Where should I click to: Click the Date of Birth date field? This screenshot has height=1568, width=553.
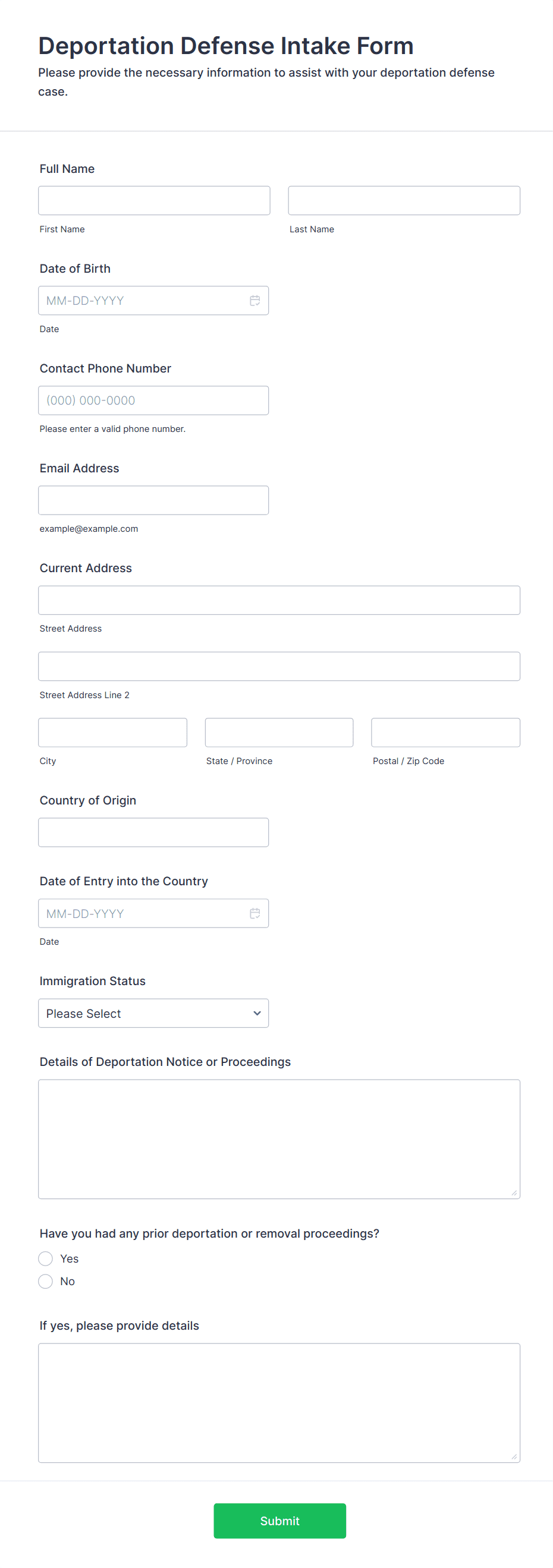143,301
